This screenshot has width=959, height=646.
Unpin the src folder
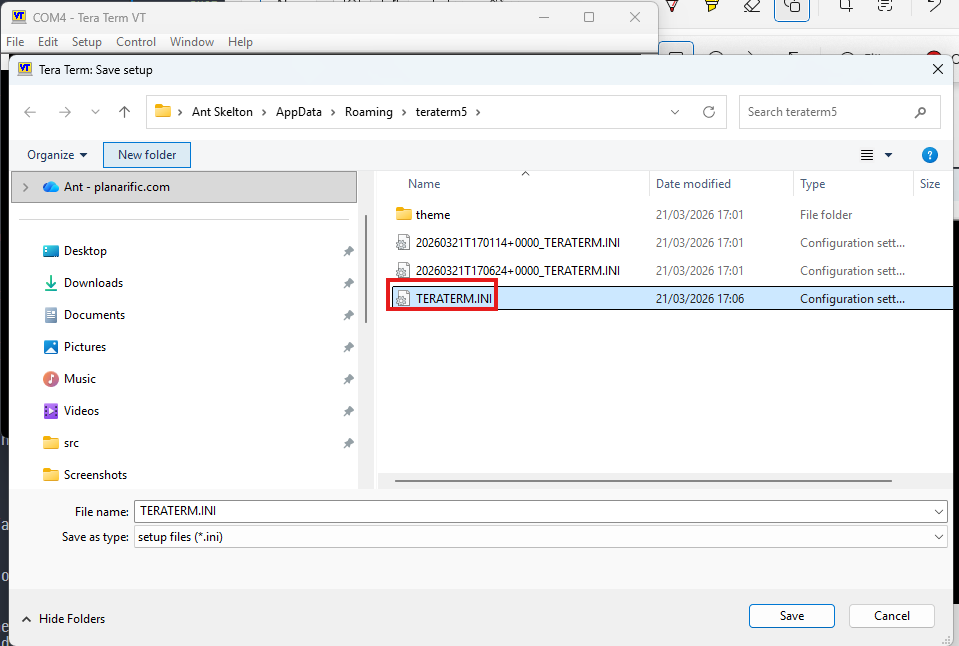[x=348, y=443]
